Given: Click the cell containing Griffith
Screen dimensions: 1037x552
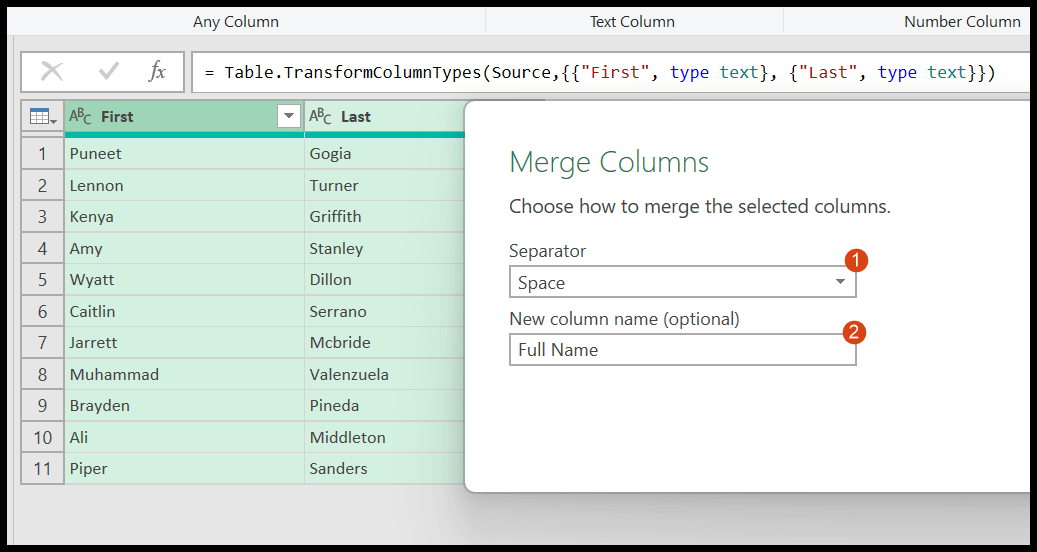Looking at the screenshot, I should (x=384, y=217).
